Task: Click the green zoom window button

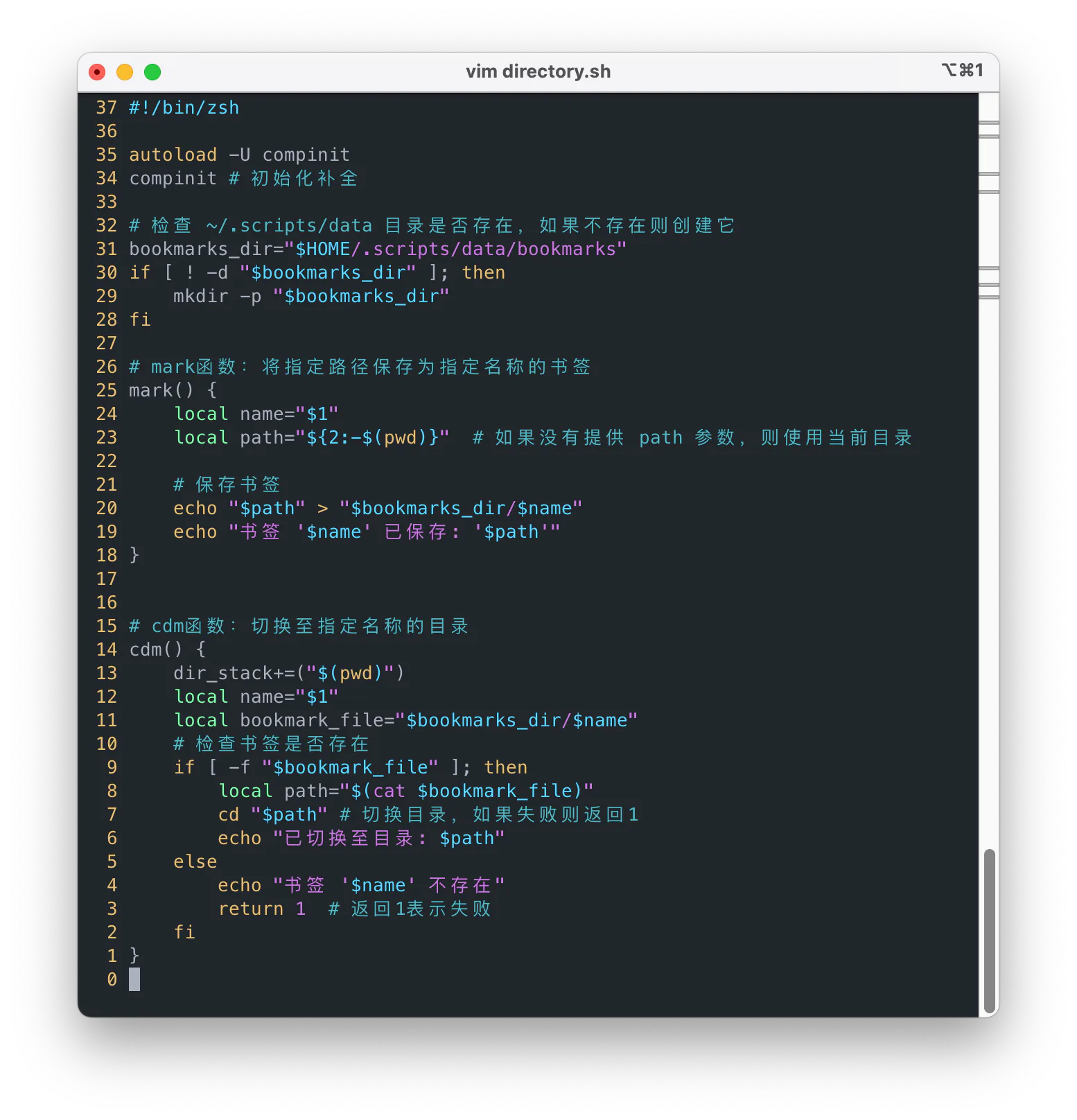Action: (152, 72)
